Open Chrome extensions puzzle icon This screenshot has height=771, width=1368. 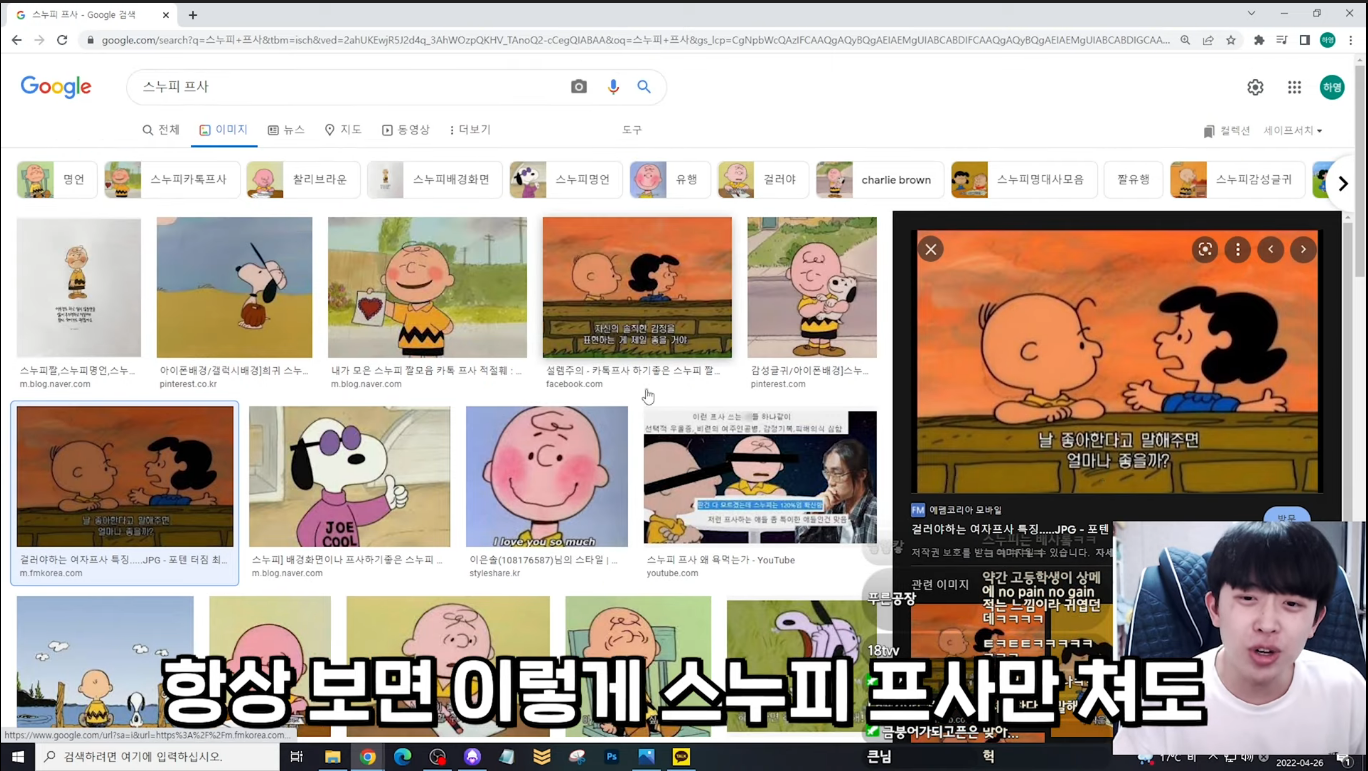1259,40
